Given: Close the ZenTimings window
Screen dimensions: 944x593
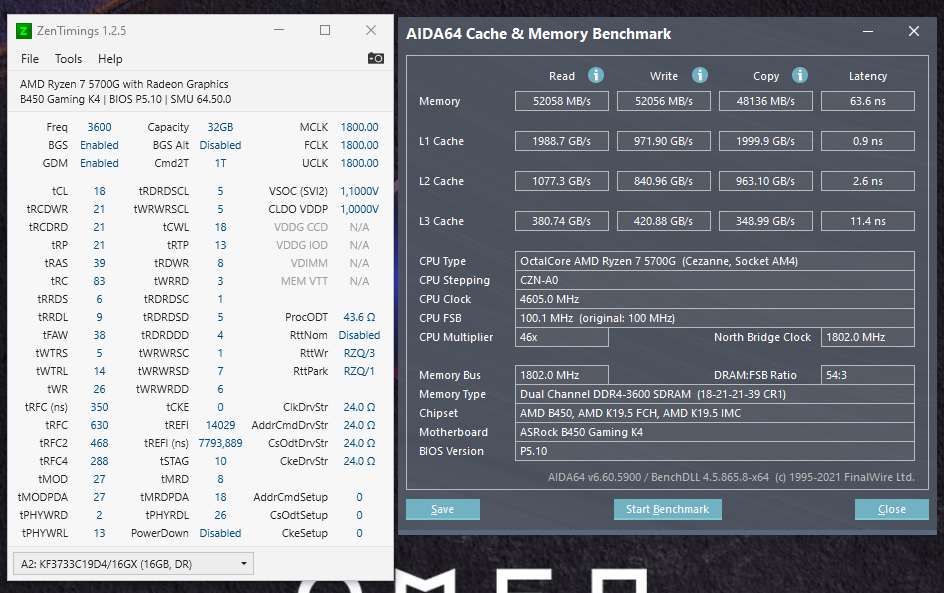Looking at the screenshot, I should 371,30.
